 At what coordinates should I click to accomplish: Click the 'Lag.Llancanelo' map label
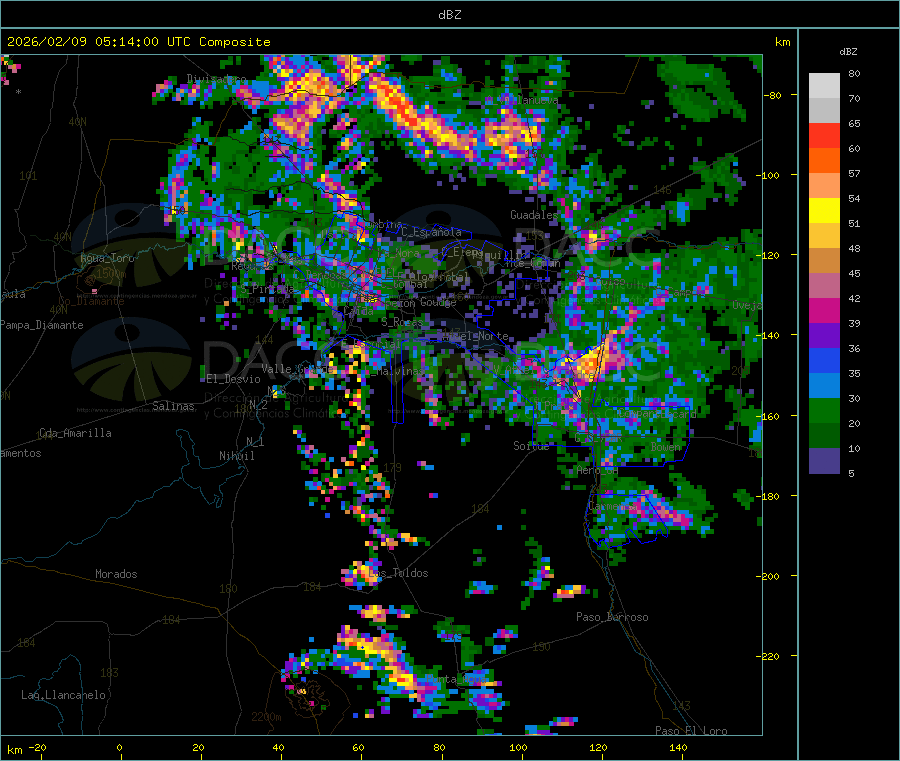pyautogui.click(x=64, y=695)
